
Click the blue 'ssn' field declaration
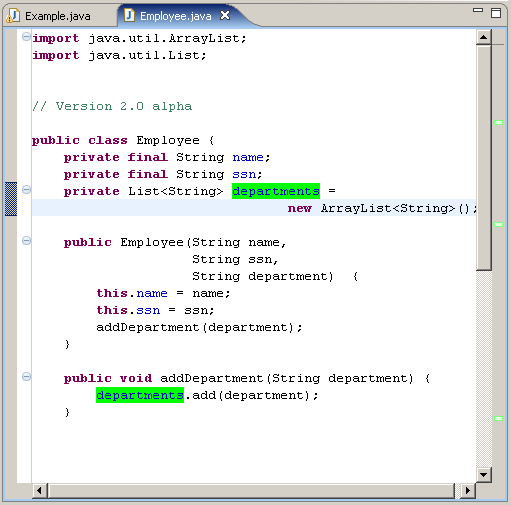244,174
